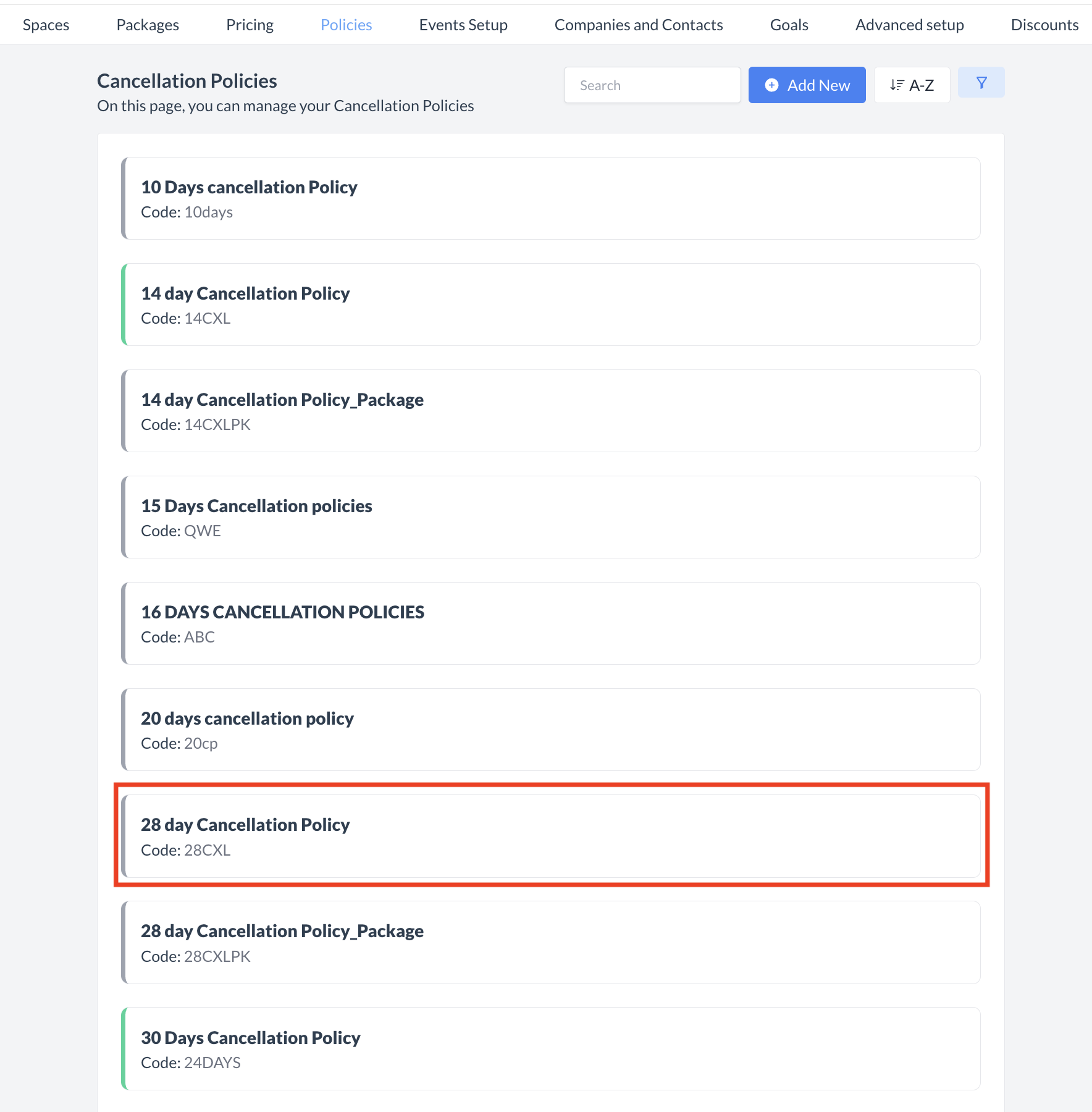Open the Goals tab

[x=789, y=25]
